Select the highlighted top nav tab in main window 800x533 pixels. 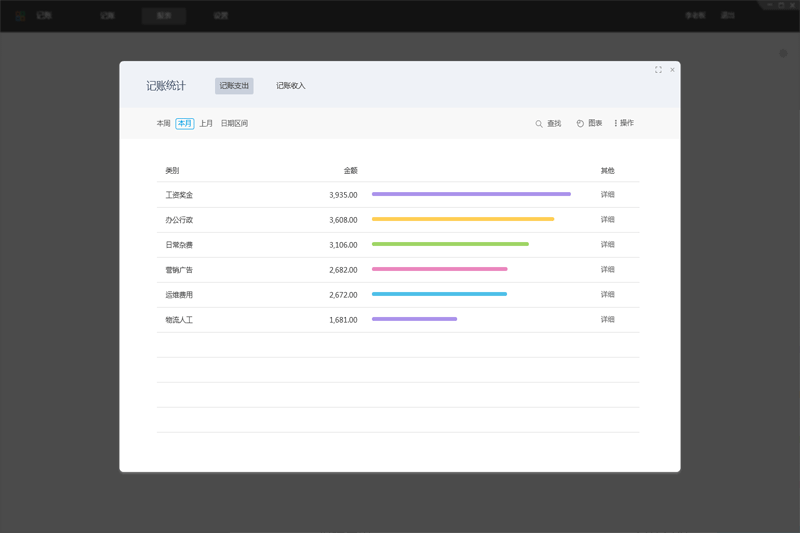pyautogui.click(x=164, y=16)
